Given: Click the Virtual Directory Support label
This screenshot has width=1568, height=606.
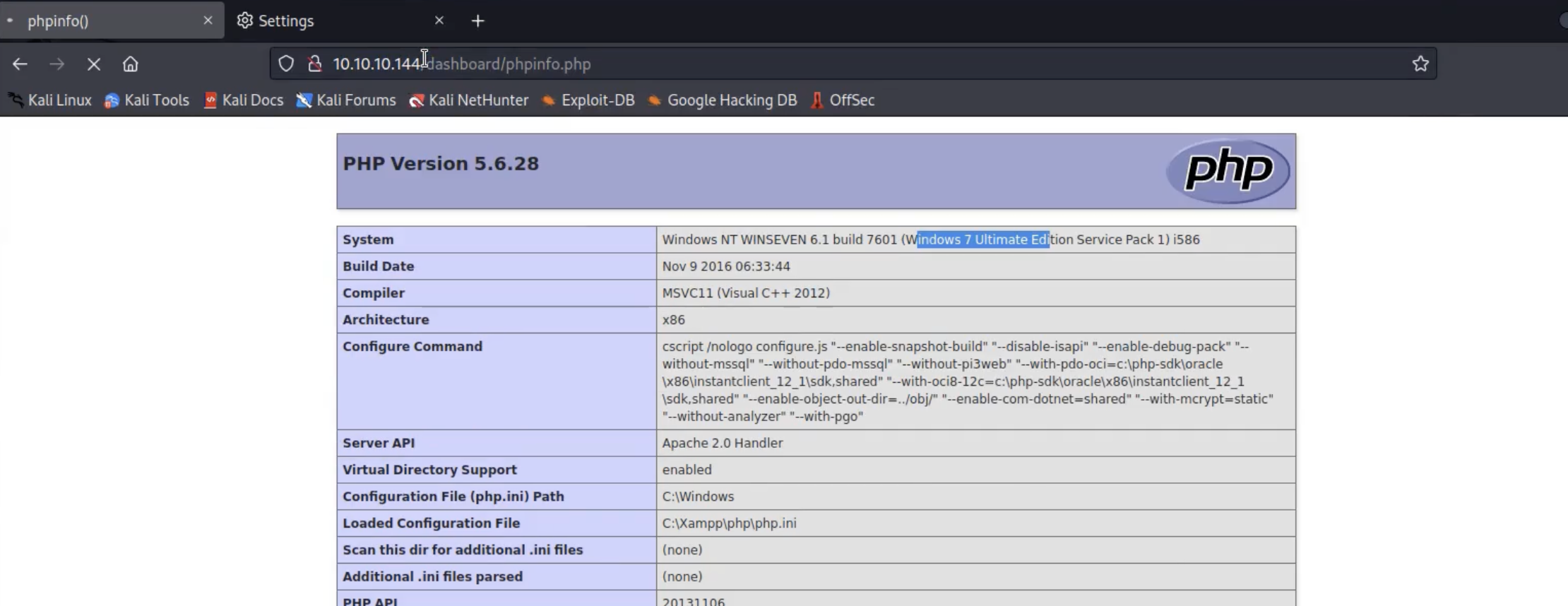Looking at the screenshot, I should pyautogui.click(x=429, y=470).
